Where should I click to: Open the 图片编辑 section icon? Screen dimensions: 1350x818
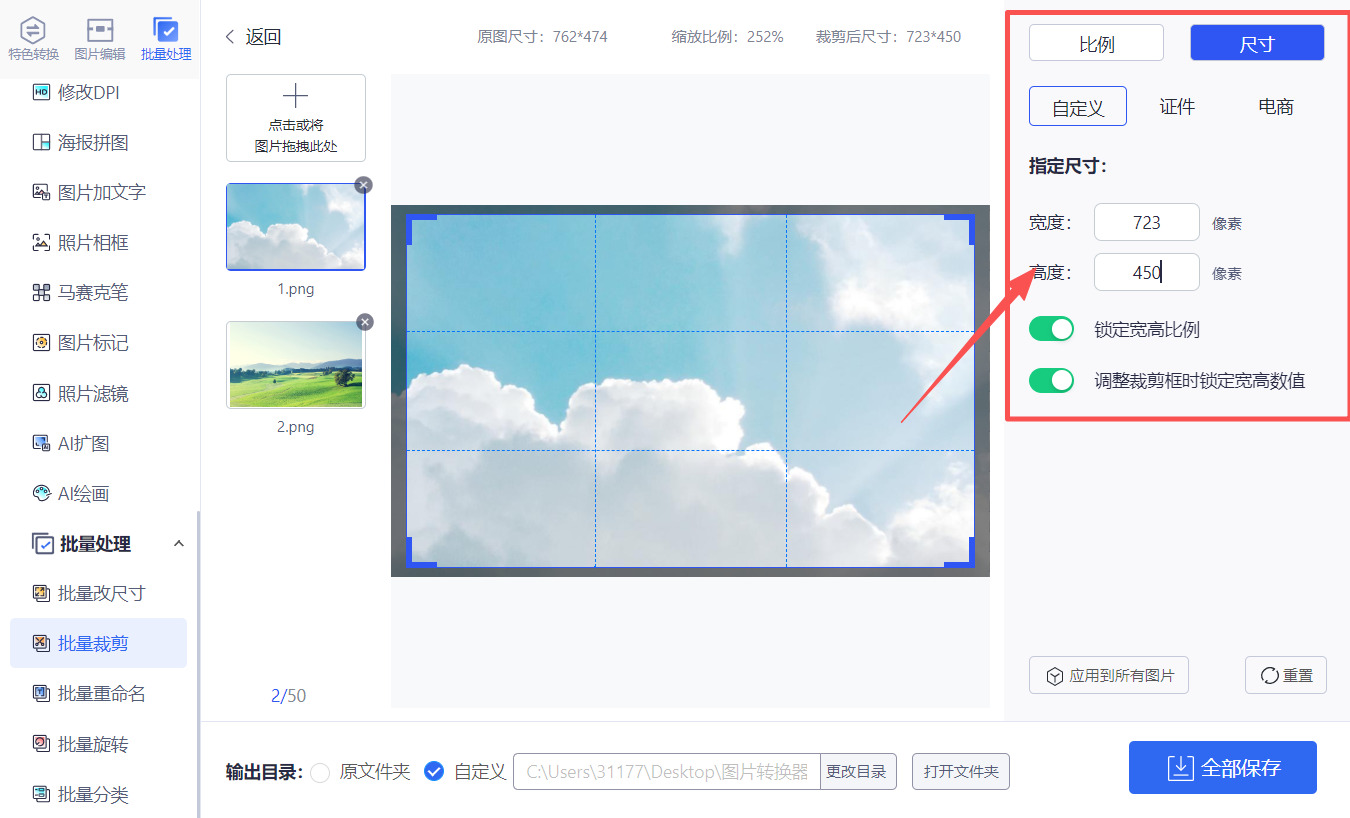pyautogui.click(x=100, y=30)
